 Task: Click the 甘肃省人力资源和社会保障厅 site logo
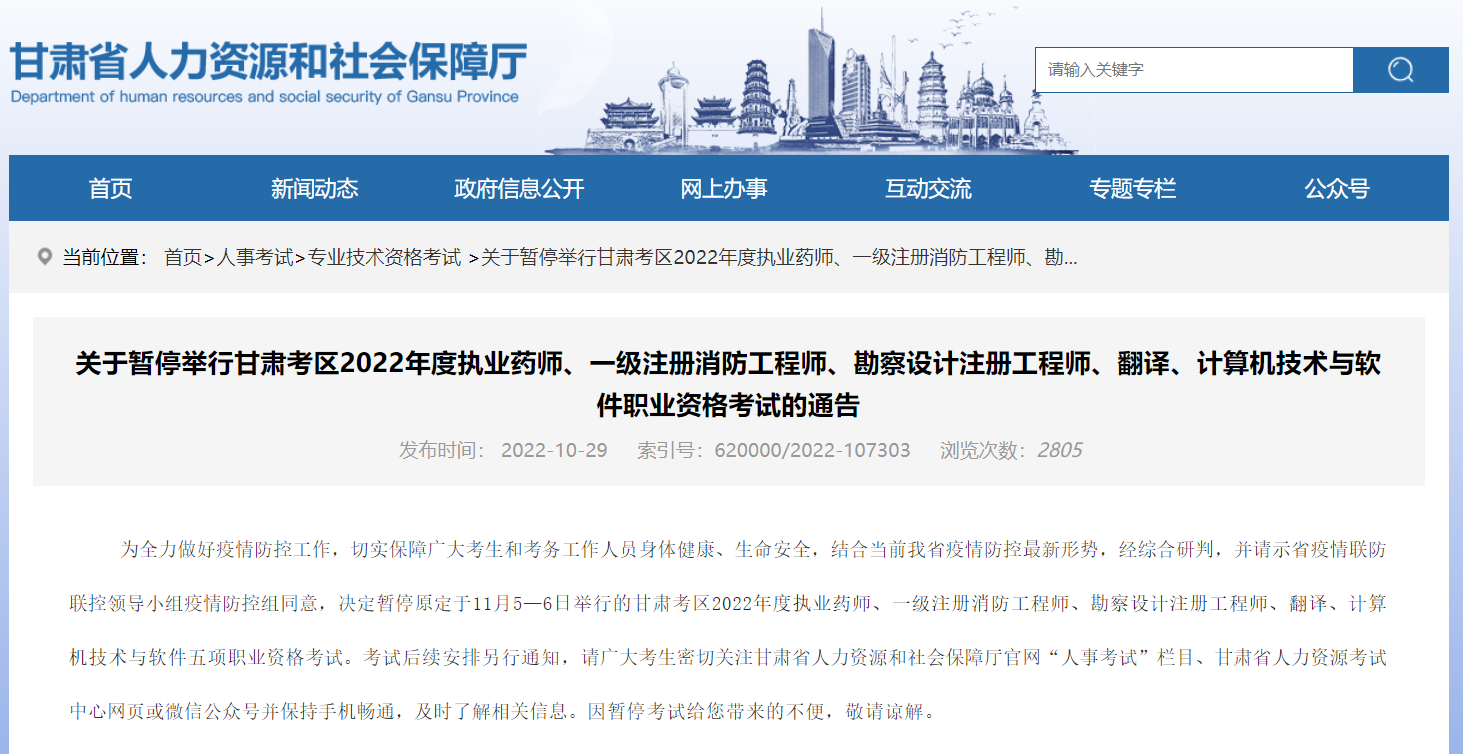pyautogui.click(x=268, y=63)
